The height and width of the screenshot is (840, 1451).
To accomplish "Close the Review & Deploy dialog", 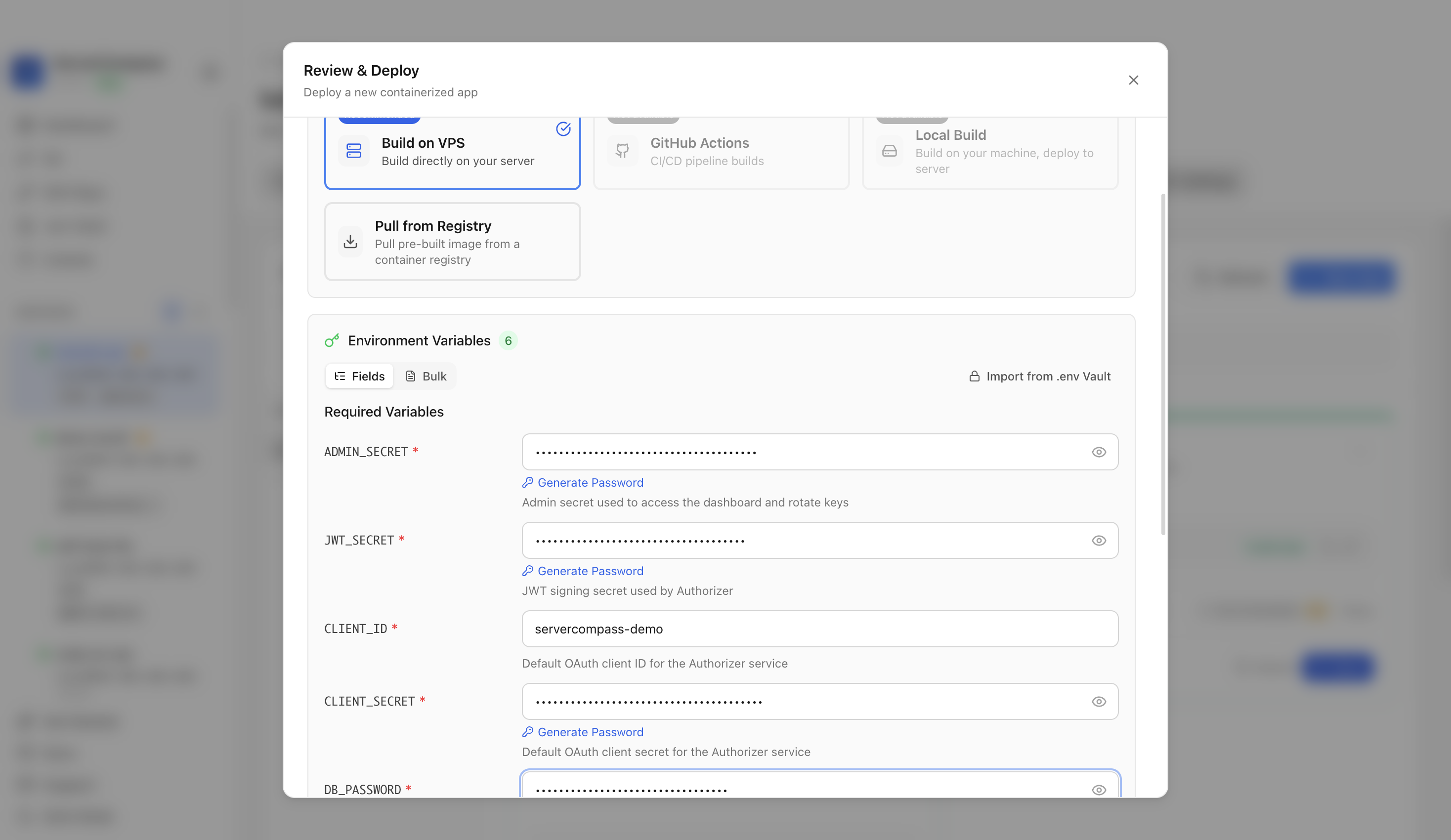I will coord(1133,80).
